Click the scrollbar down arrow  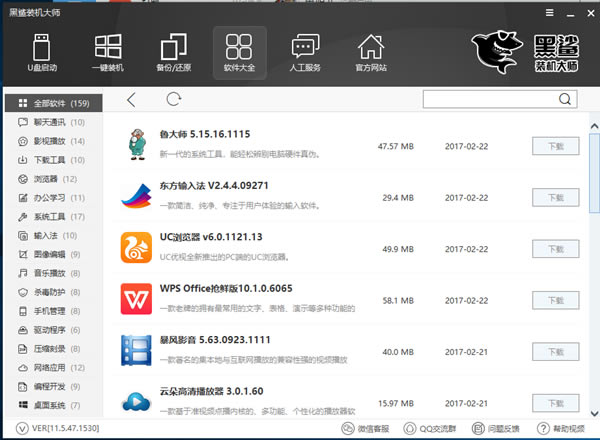point(594,413)
